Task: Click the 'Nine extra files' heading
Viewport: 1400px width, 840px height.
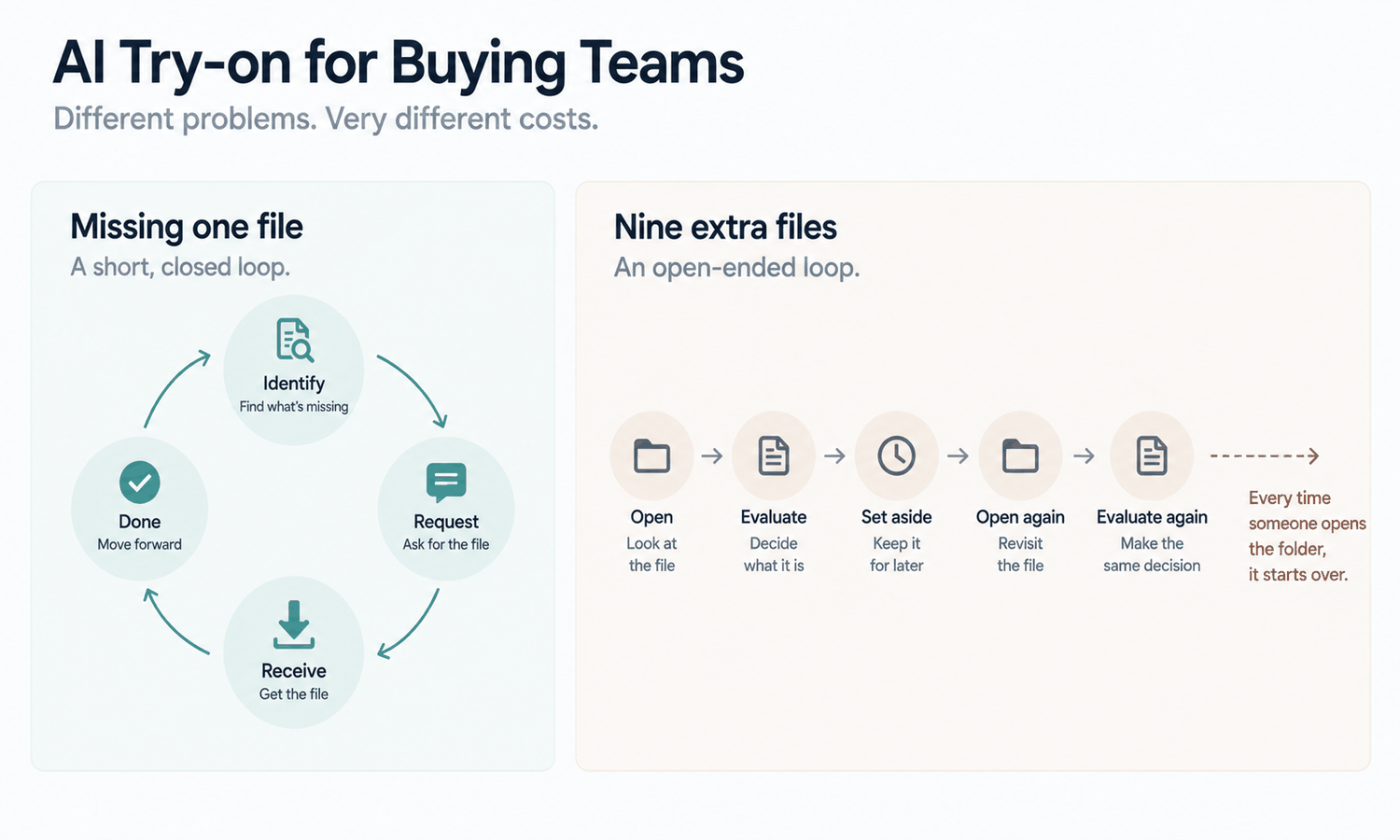Action: click(x=725, y=227)
